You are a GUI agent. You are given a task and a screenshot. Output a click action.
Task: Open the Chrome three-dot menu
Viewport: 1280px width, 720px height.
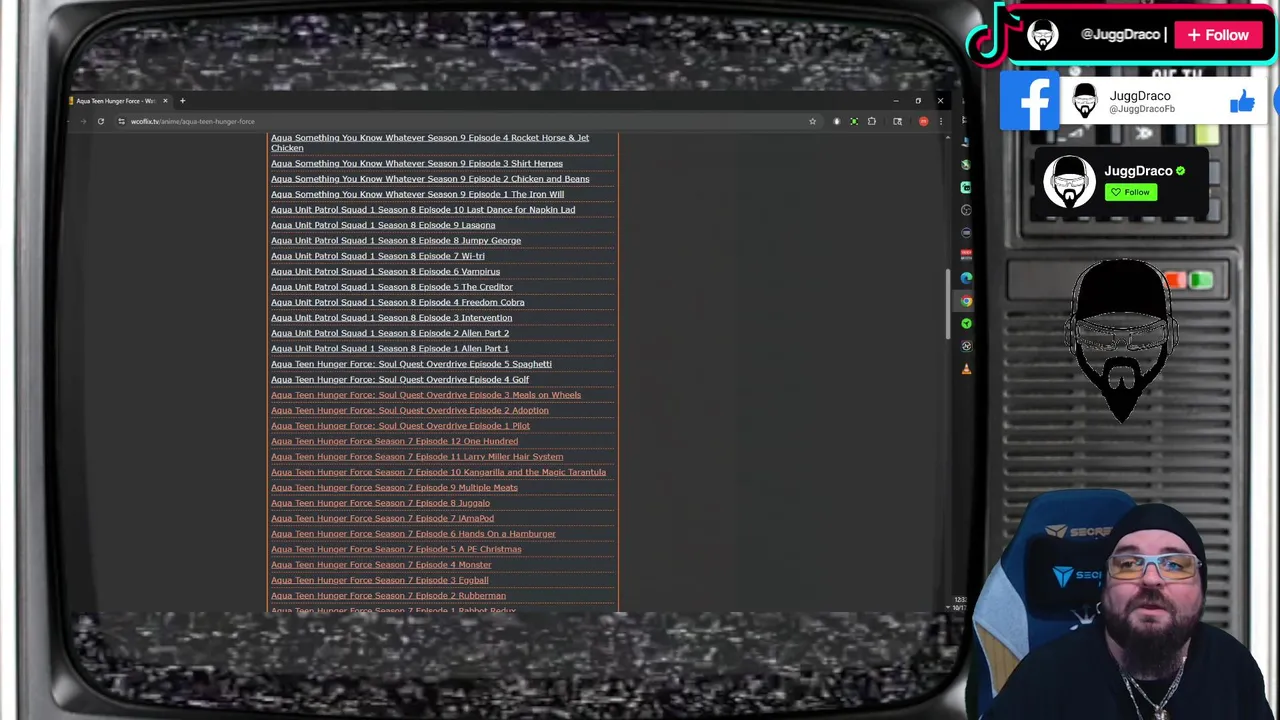click(941, 121)
